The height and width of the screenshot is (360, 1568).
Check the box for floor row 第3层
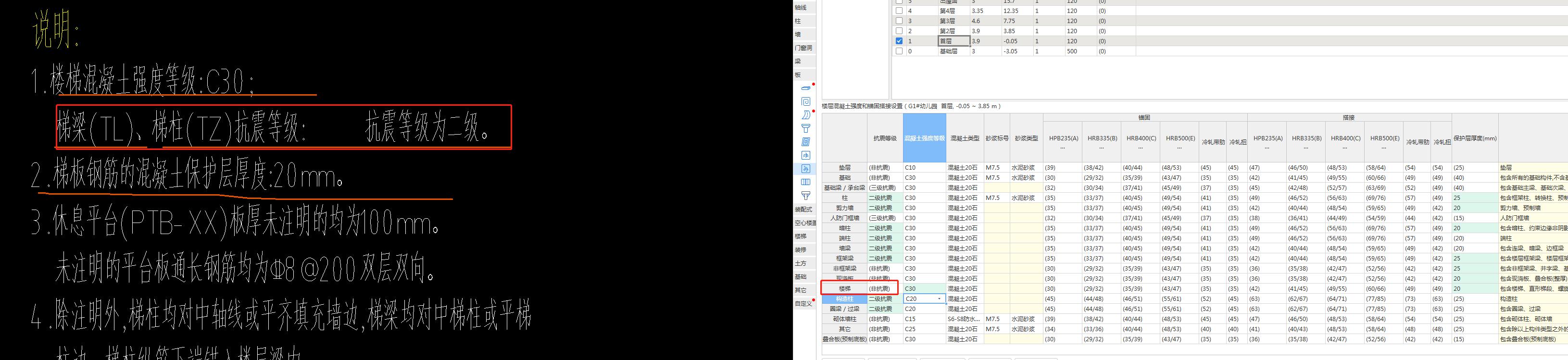point(899,21)
